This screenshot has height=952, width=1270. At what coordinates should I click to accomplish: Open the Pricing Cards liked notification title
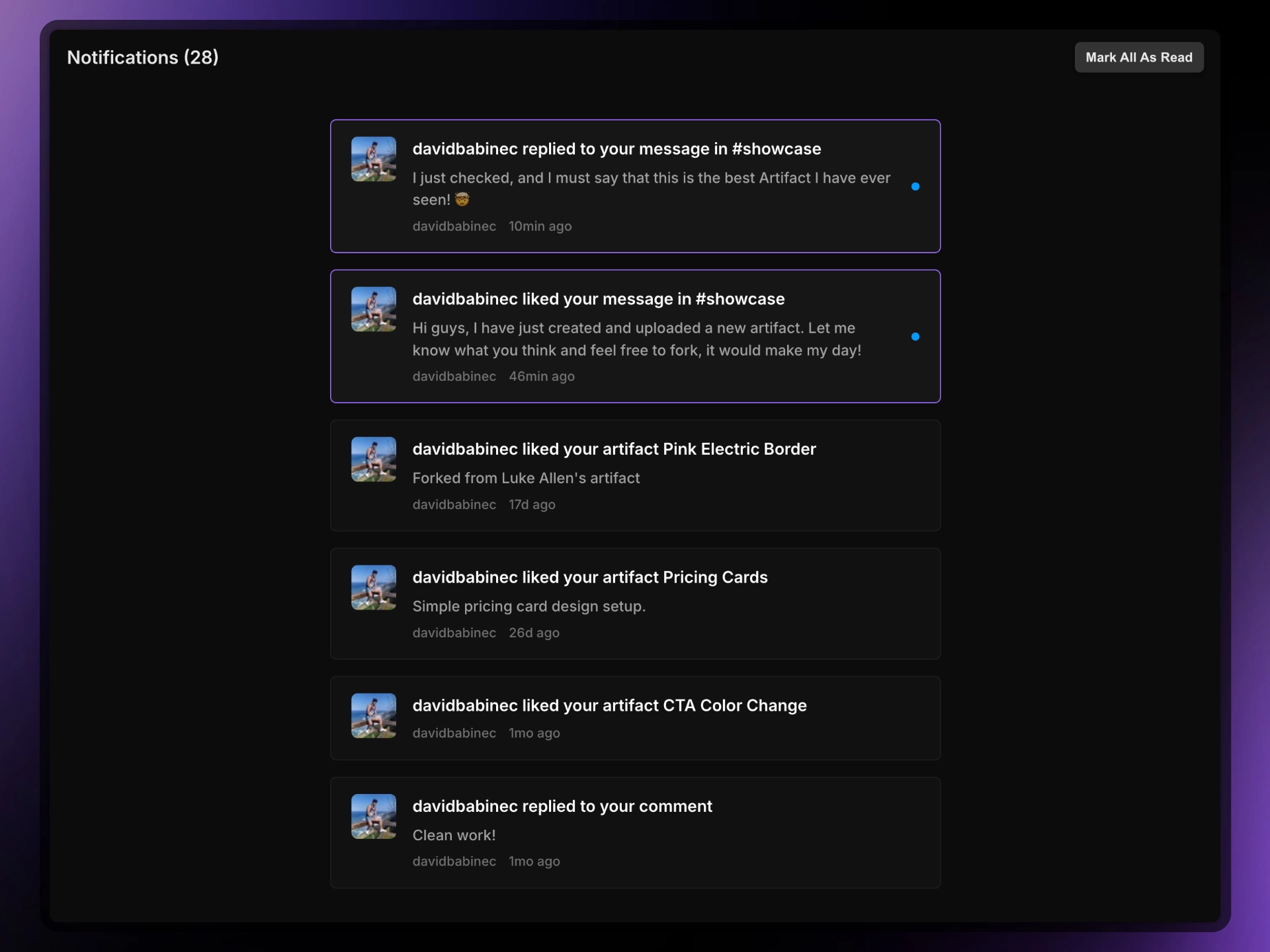tap(589, 578)
